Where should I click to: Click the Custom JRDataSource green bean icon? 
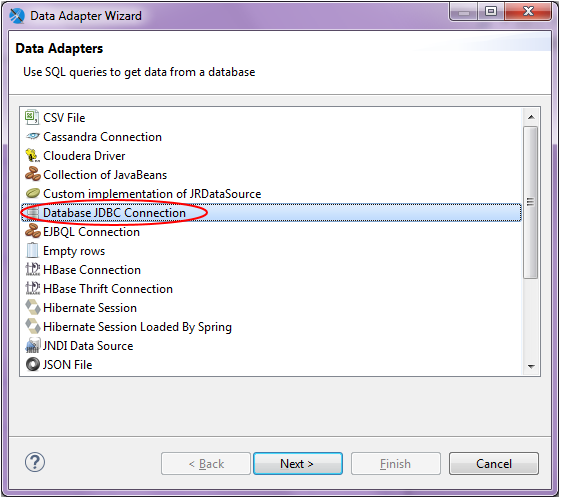[33, 194]
